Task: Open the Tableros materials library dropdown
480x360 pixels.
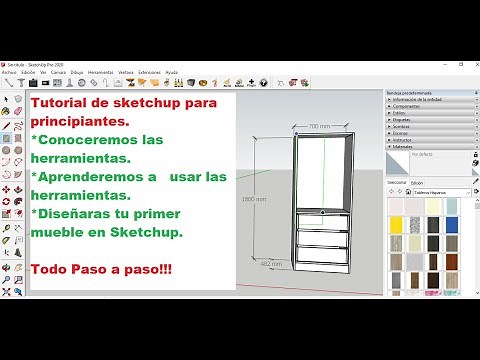Action: (442, 192)
